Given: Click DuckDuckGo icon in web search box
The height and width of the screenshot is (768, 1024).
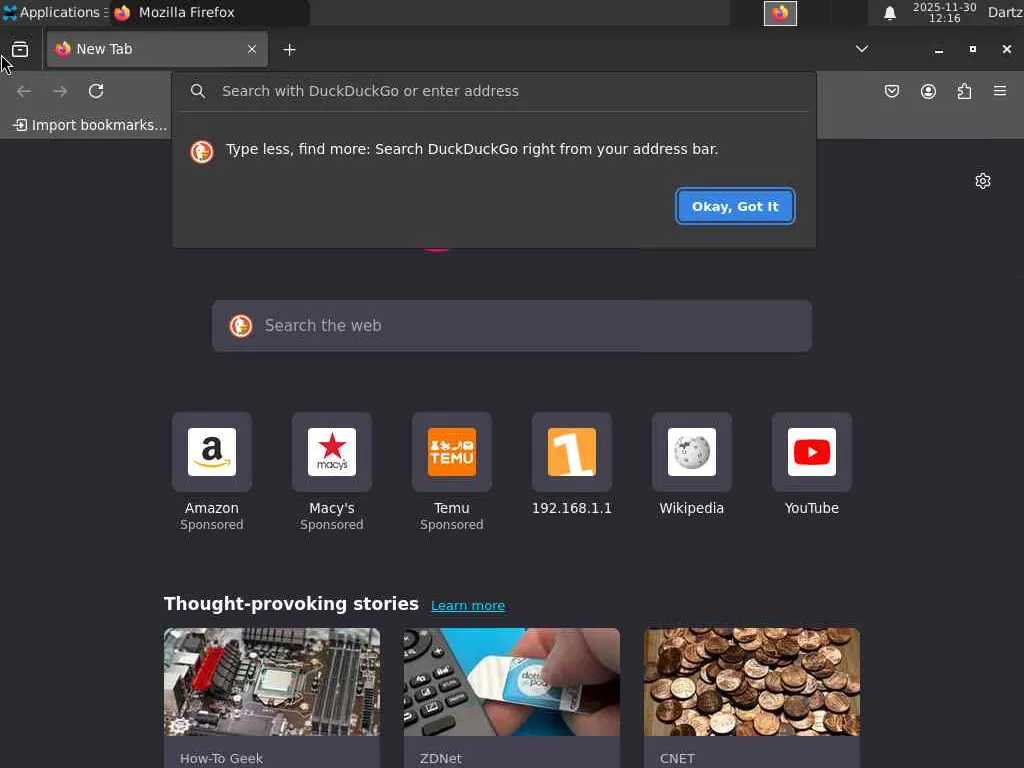Looking at the screenshot, I should point(241,326).
